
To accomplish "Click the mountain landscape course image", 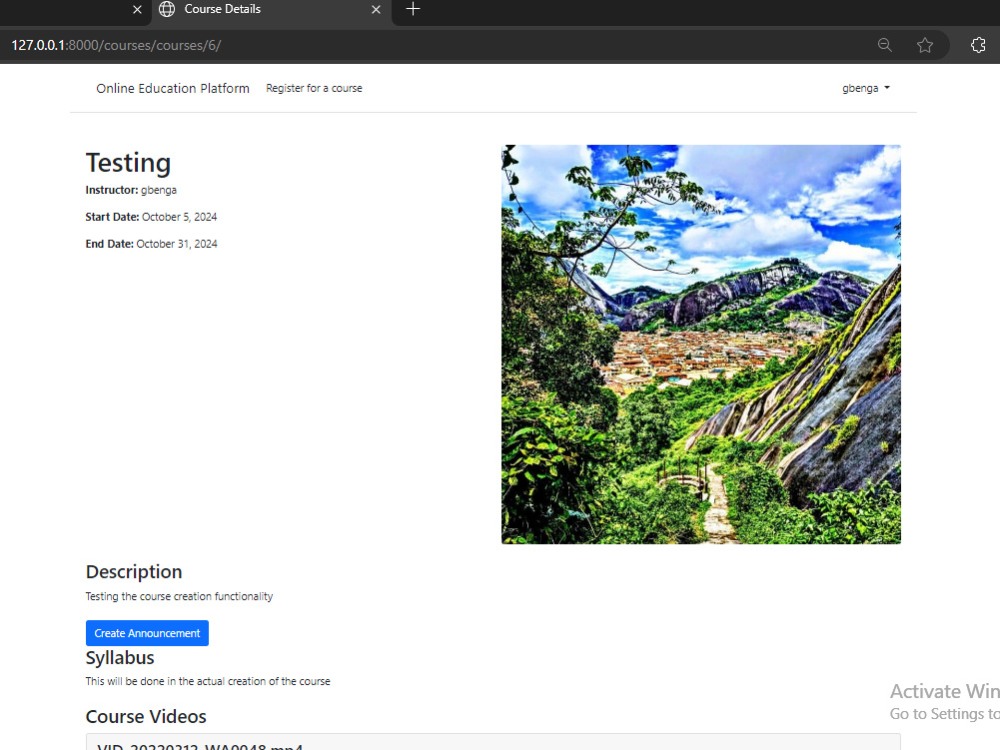I will click(701, 344).
